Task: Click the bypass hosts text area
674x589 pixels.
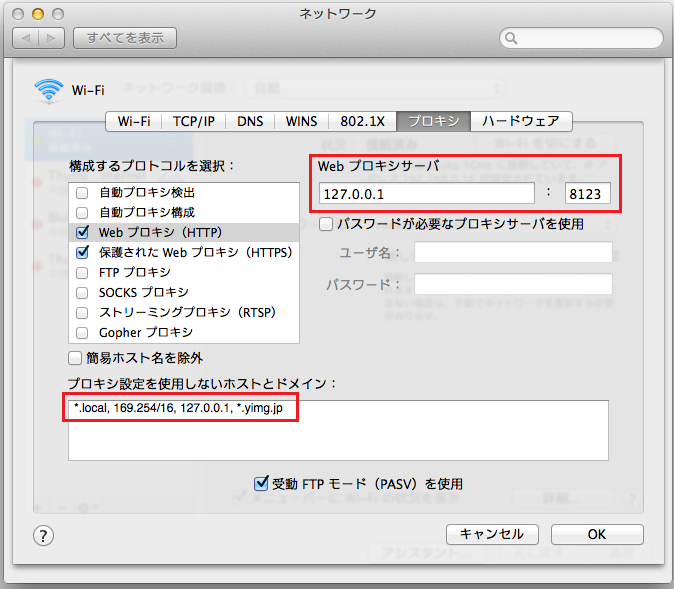Action: tap(338, 430)
